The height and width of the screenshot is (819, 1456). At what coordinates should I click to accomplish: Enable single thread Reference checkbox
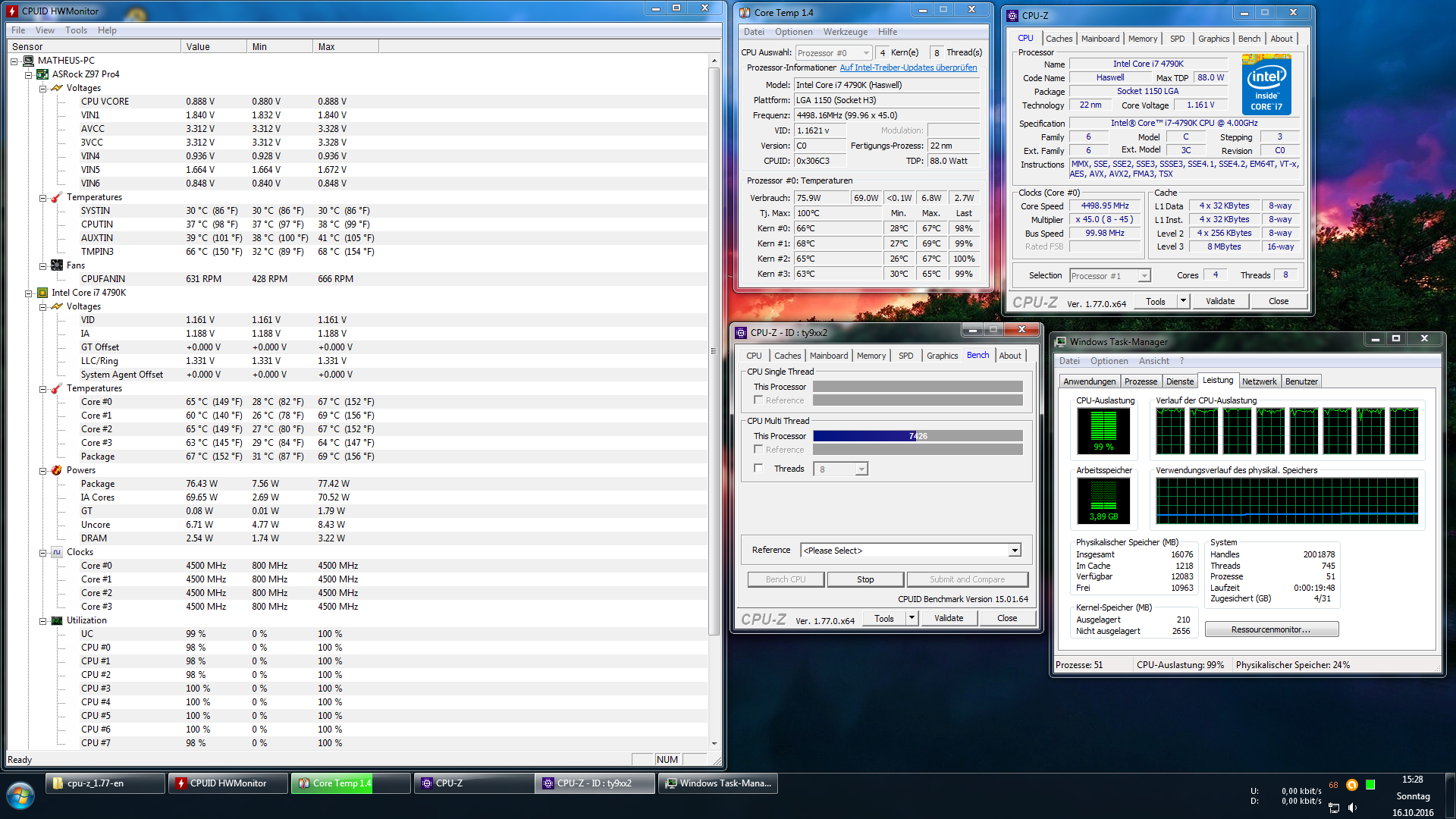tap(758, 400)
